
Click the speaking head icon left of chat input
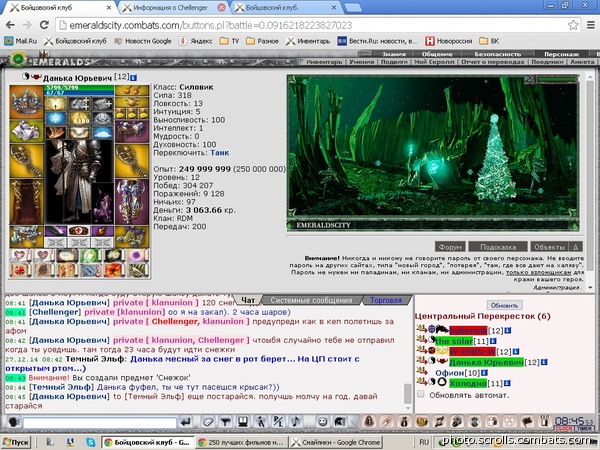tap(14, 422)
